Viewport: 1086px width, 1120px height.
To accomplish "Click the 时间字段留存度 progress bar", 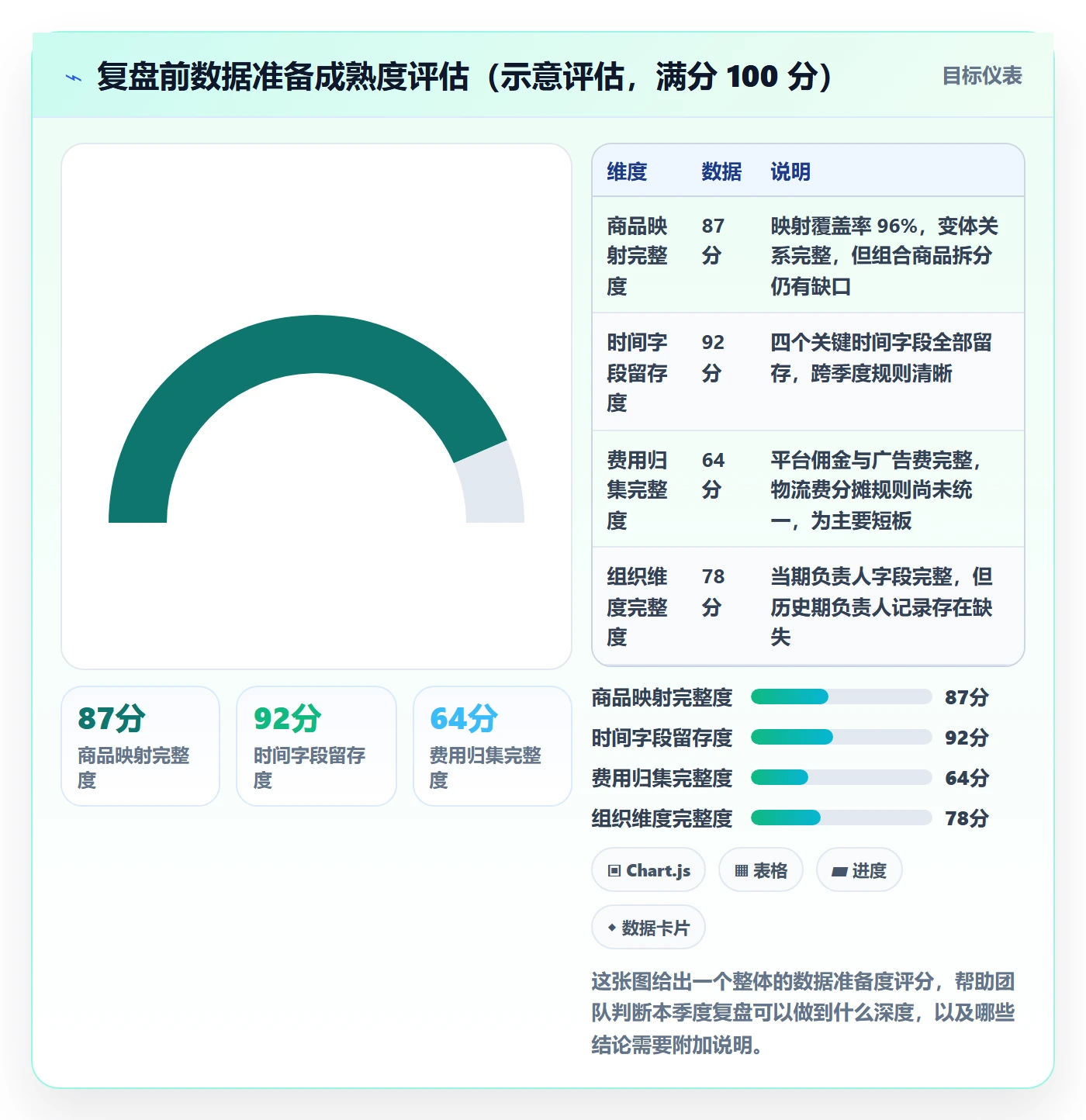I will coord(841,737).
